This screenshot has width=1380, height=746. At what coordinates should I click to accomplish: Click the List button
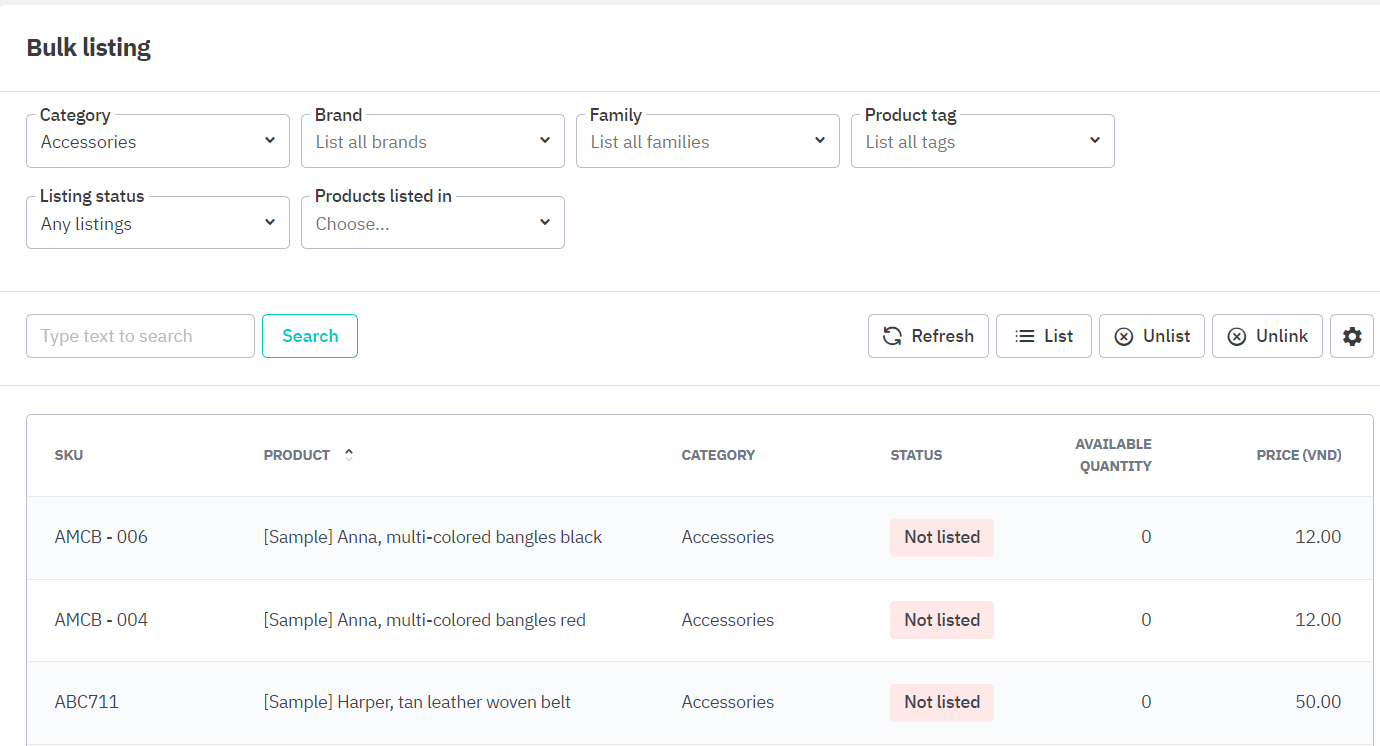pyautogui.click(x=1043, y=336)
